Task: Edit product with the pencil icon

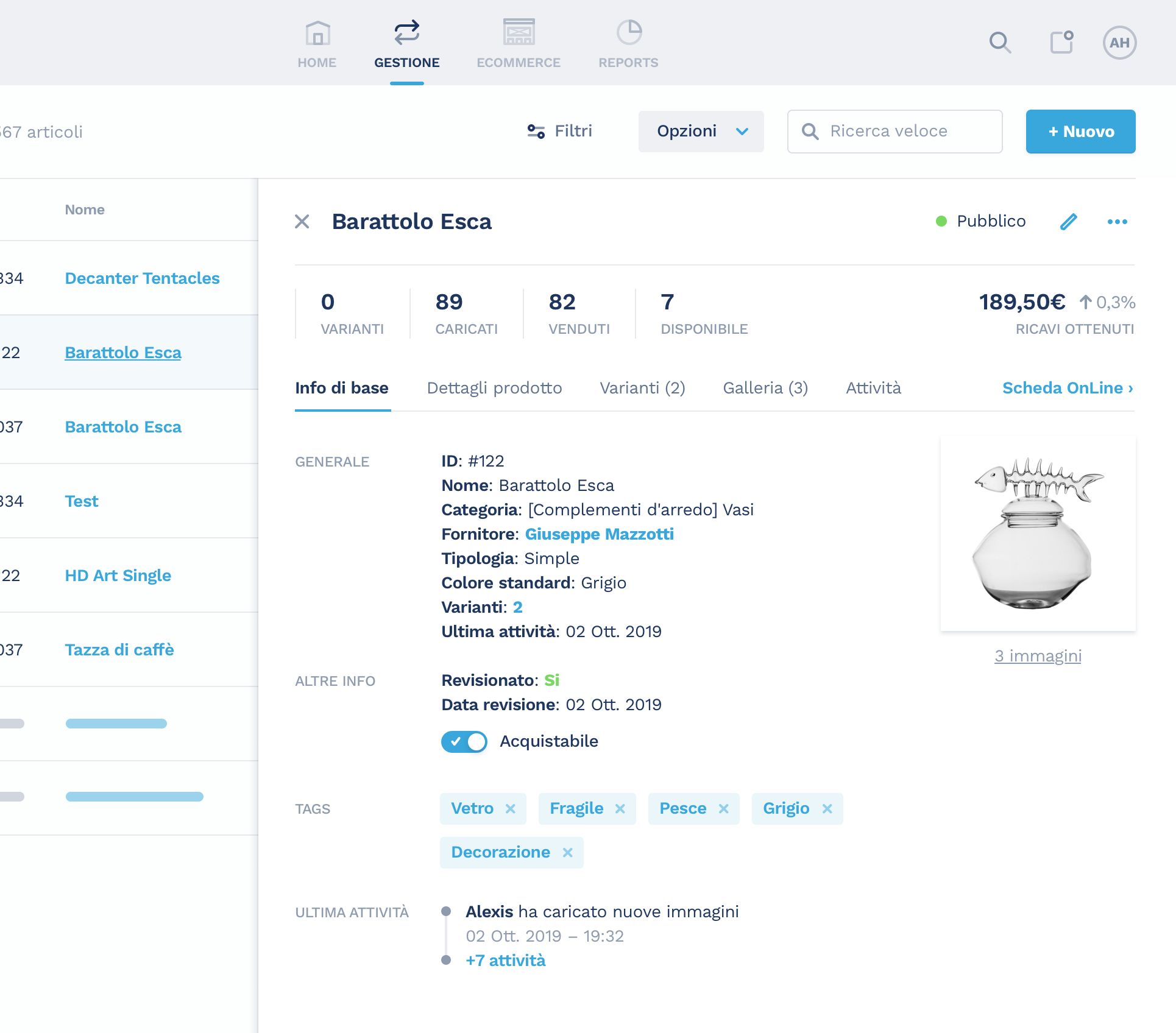Action: pos(1068,222)
